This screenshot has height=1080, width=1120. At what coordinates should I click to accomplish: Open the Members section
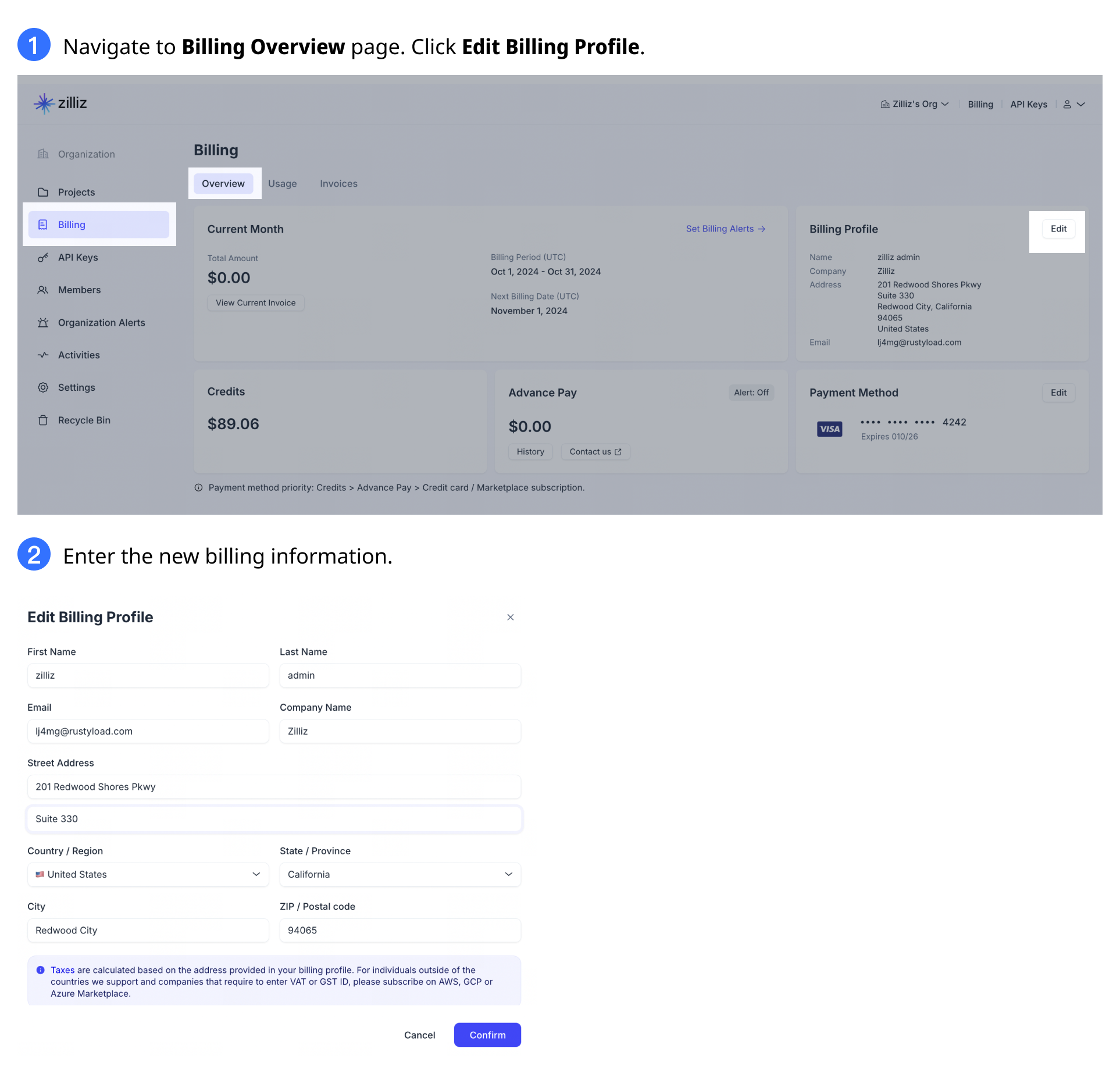pos(79,290)
